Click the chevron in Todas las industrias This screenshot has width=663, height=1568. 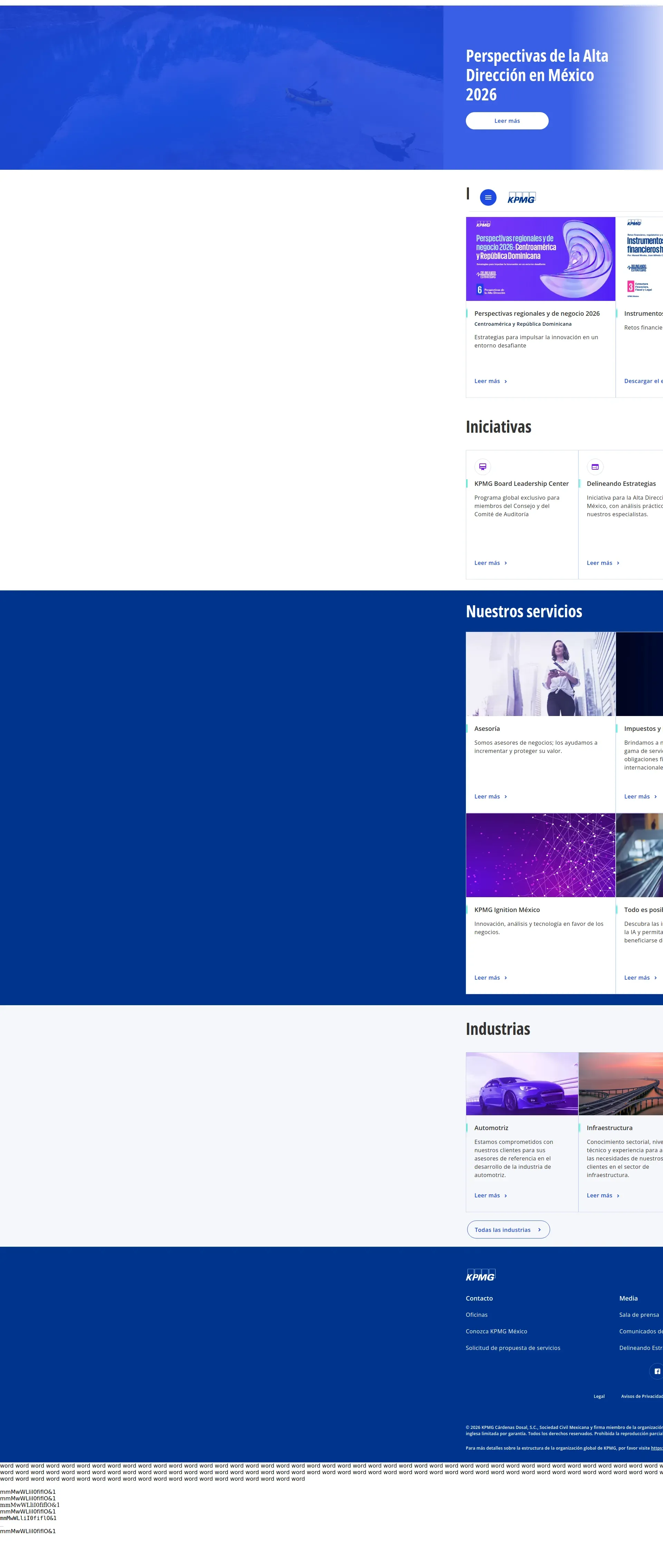click(539, 1229)
